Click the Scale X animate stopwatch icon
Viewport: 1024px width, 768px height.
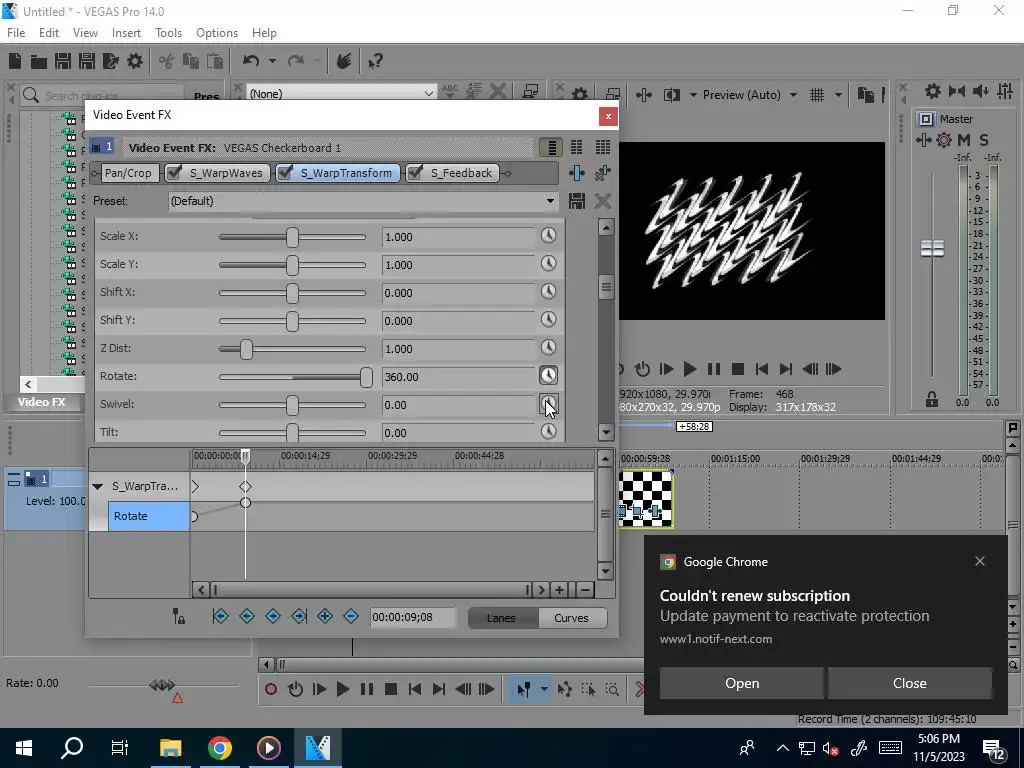[x=549, y=236]
